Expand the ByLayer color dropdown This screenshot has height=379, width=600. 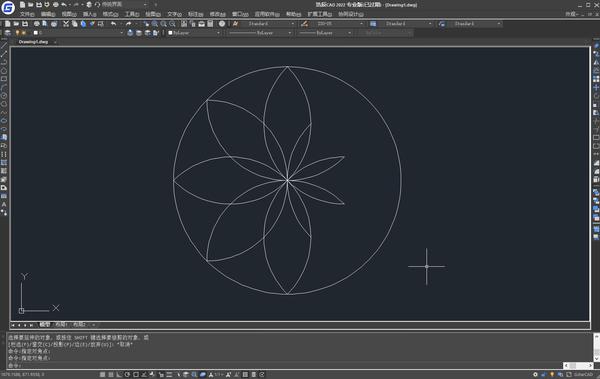pos(194,33)
